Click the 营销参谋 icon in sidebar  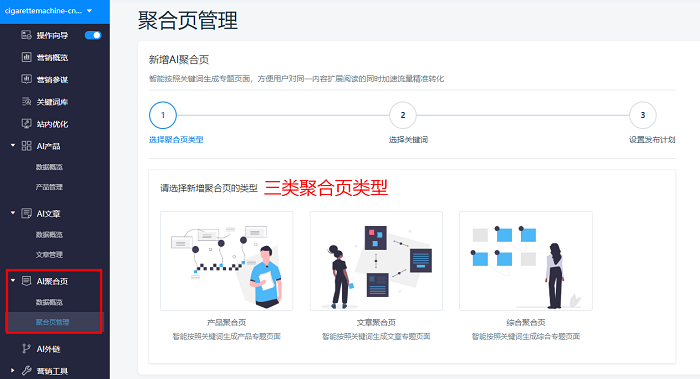tap(26, 79)
